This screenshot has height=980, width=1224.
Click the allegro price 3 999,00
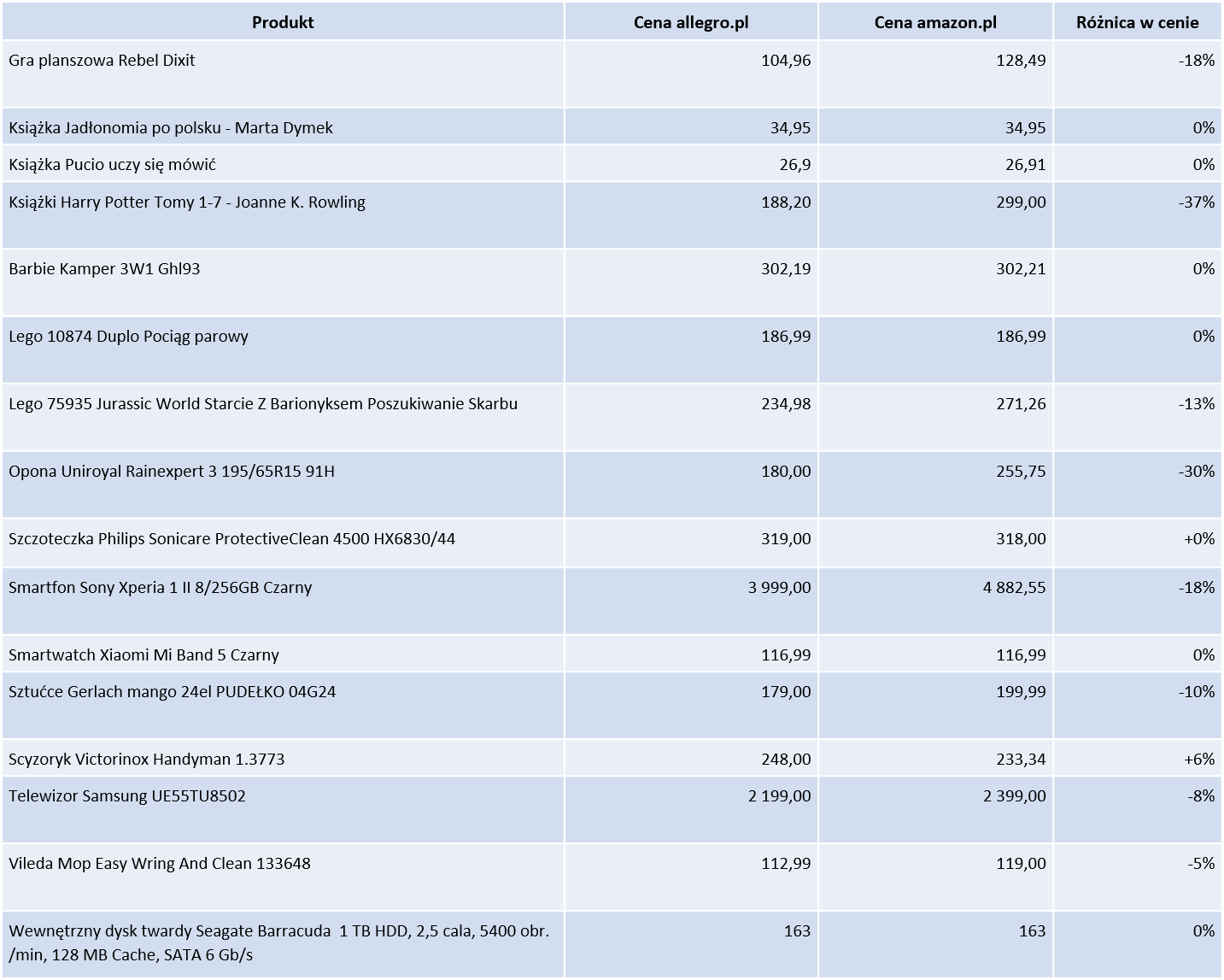[779, 588]
